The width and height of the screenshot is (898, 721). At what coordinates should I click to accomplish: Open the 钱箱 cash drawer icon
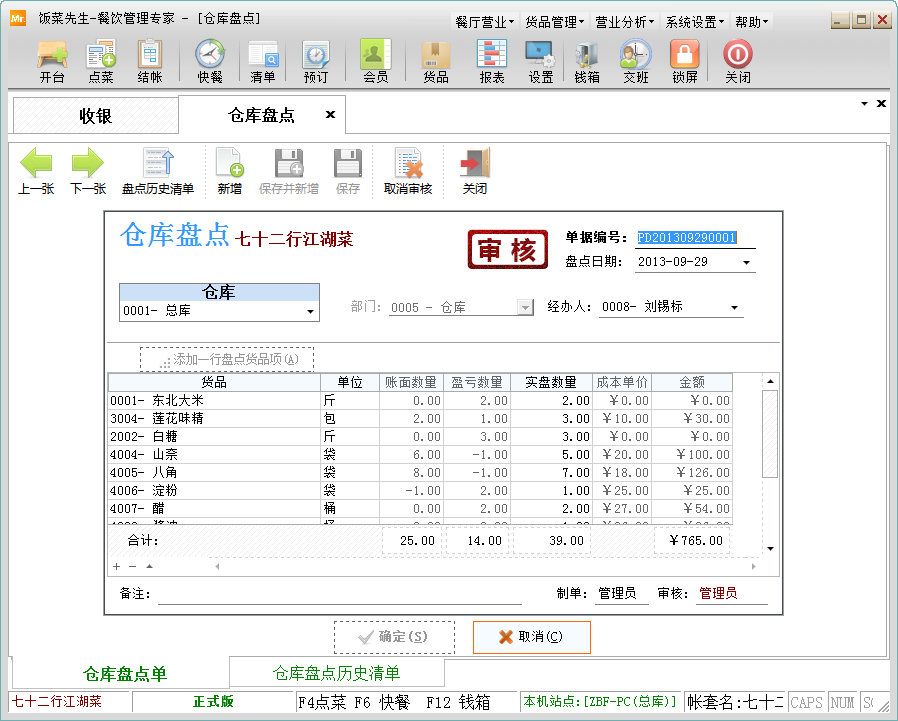[586, 60]
